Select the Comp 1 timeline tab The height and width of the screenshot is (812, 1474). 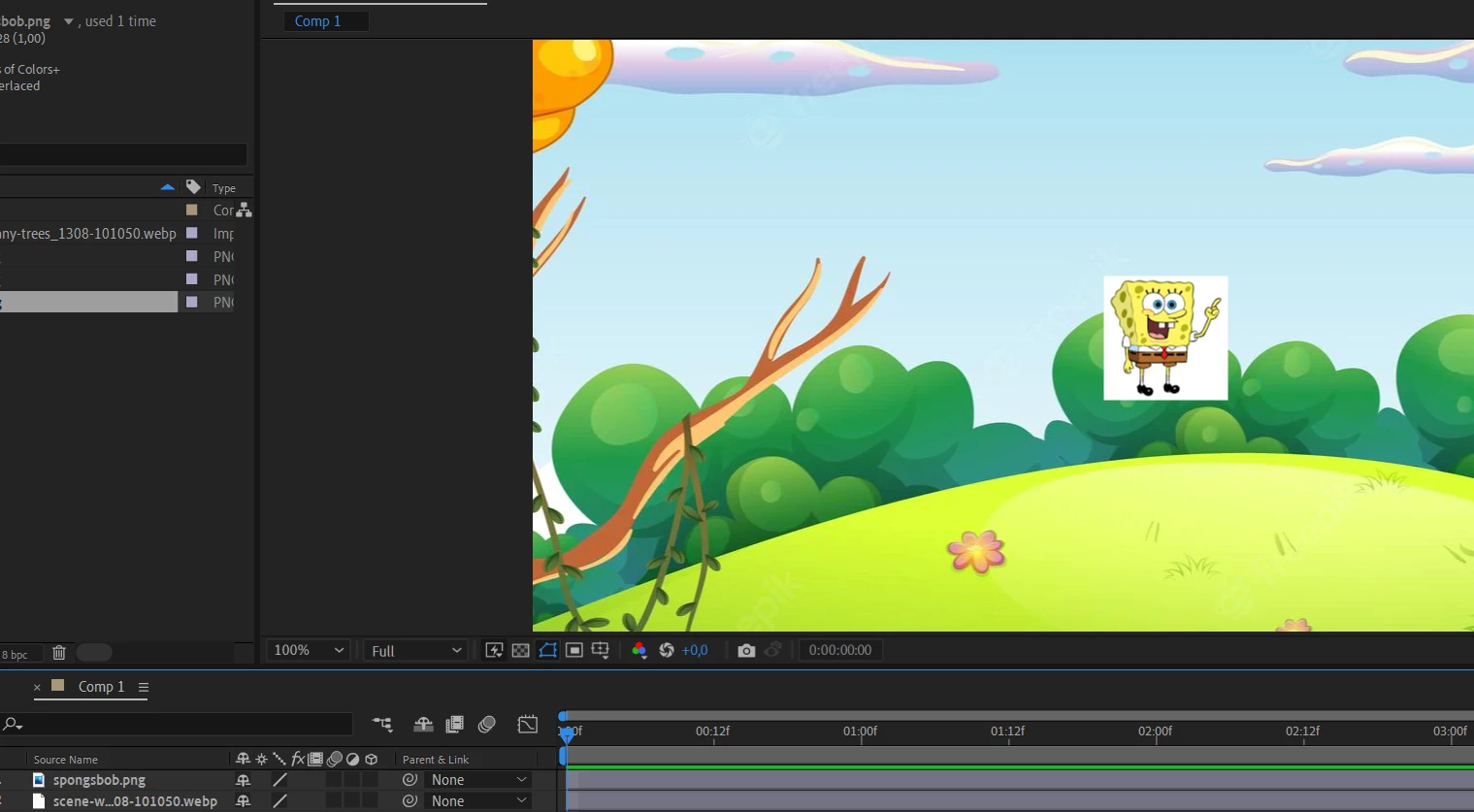(101, 687)
